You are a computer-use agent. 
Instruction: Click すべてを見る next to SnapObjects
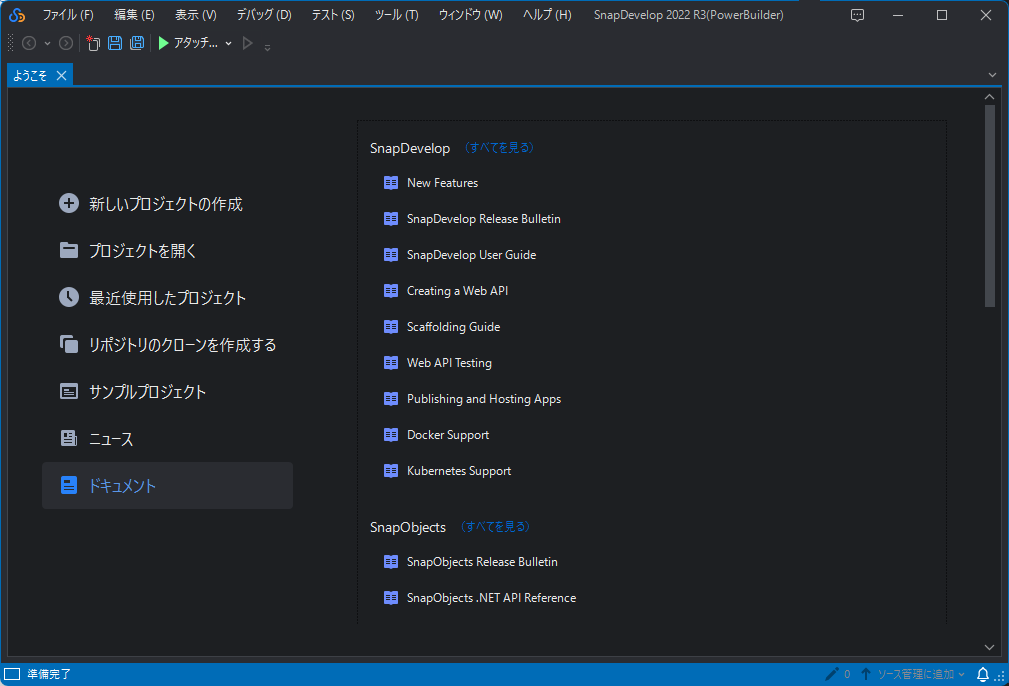[495, 526]
